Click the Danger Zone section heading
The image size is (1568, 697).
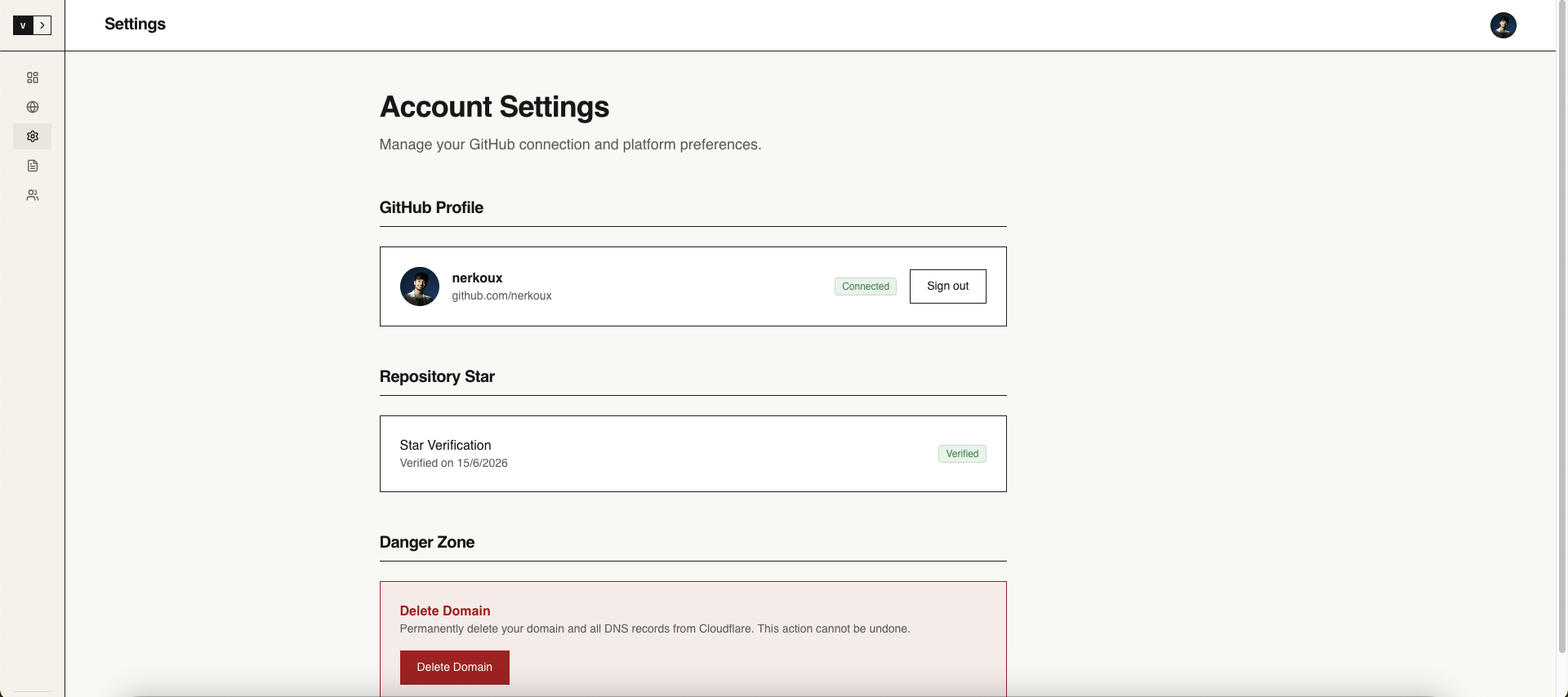click(427, 542)
